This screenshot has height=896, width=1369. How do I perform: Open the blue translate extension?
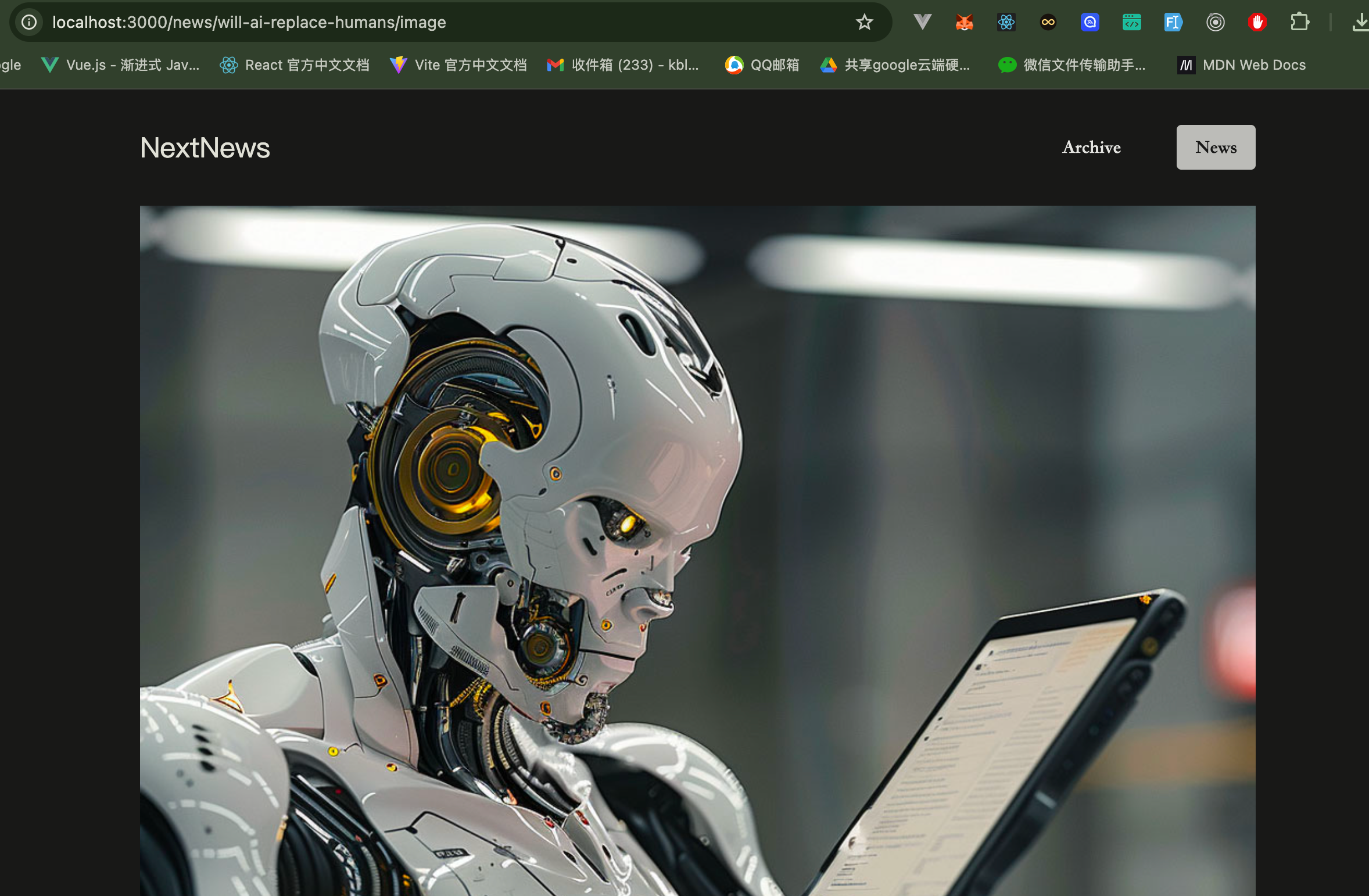pos(1090,22)
